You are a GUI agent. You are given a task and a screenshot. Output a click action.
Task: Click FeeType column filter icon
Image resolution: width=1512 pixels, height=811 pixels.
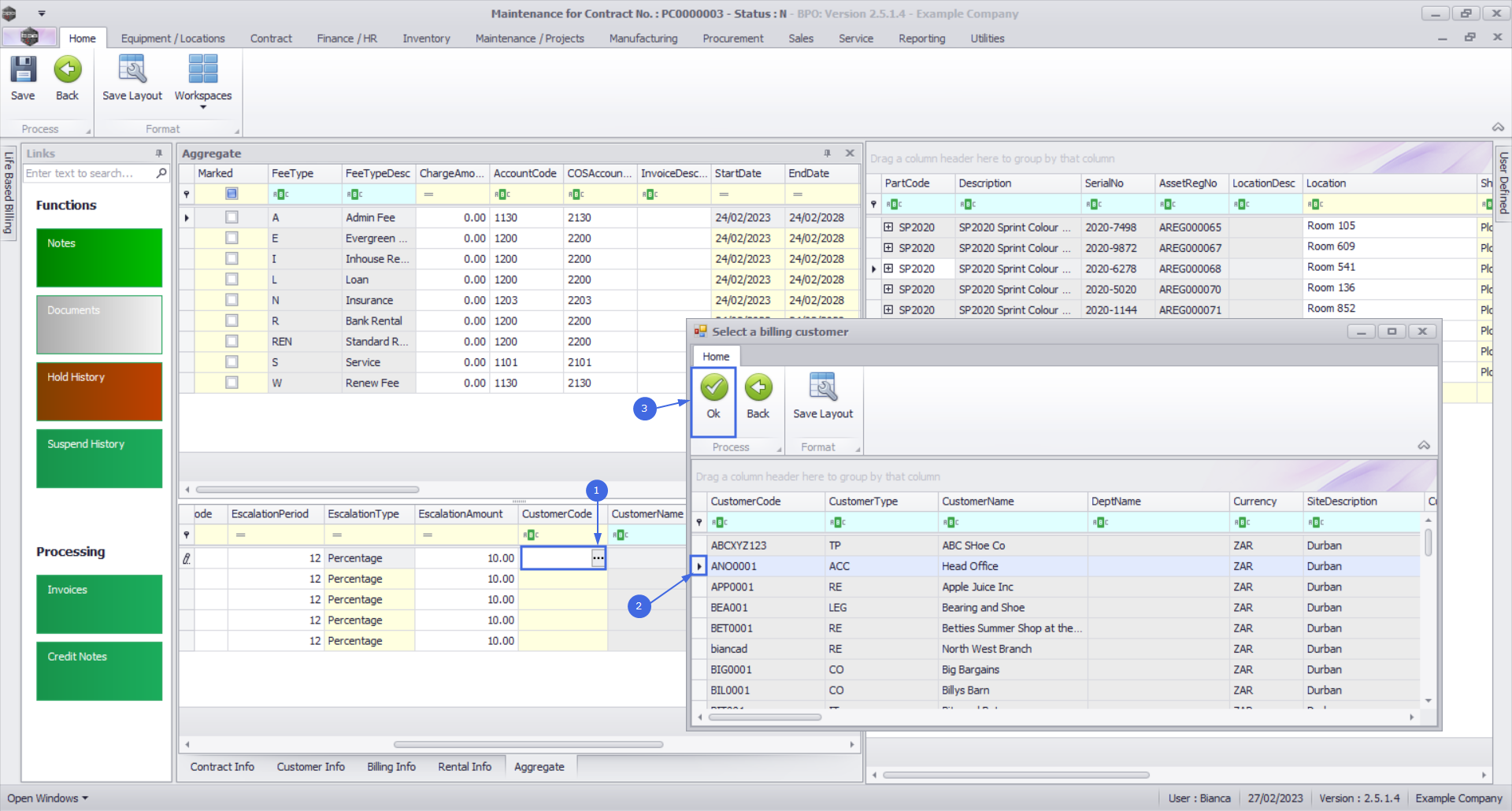click(x=280, y=194)
